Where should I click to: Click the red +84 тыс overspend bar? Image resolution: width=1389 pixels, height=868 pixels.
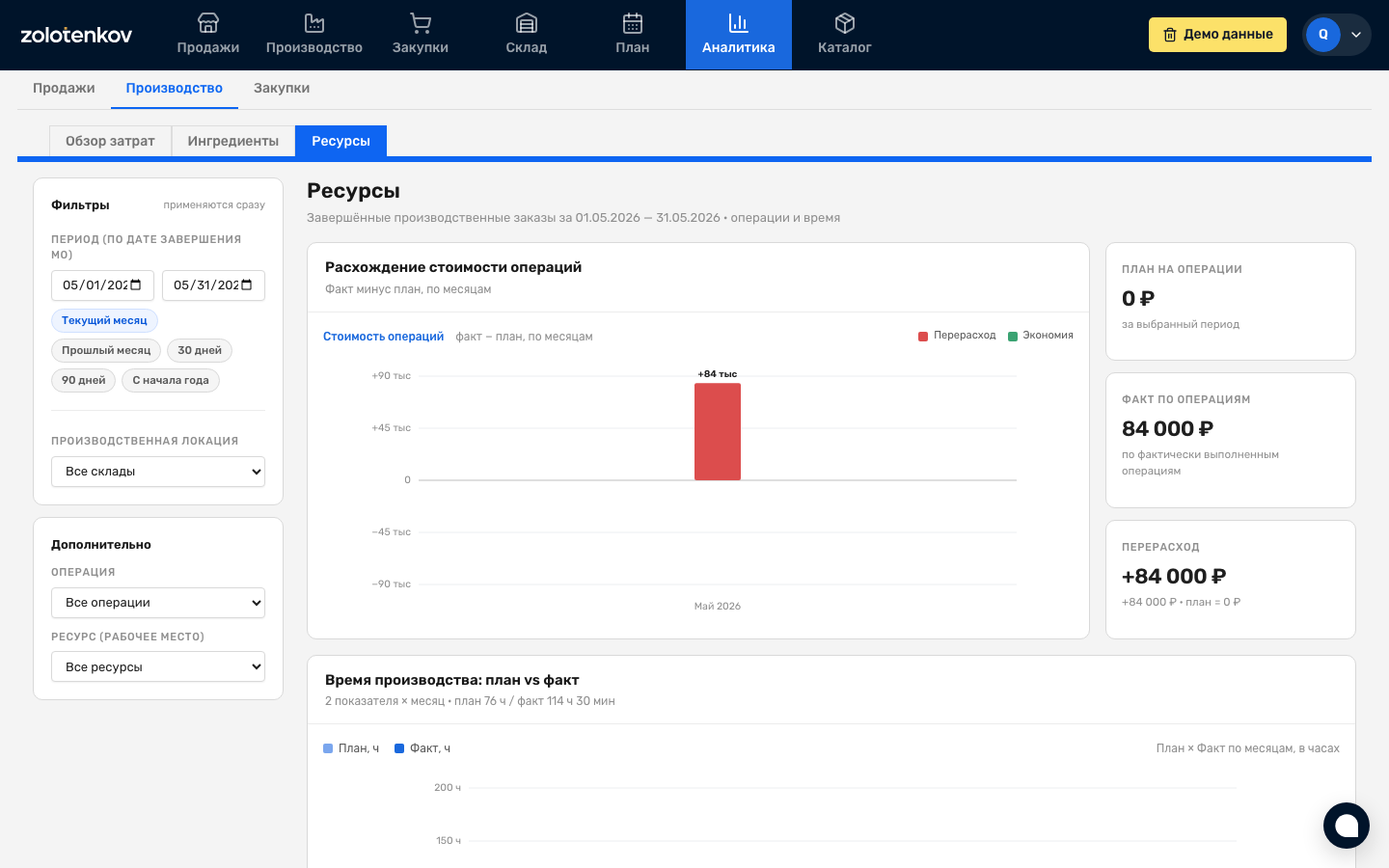(718, 431)
